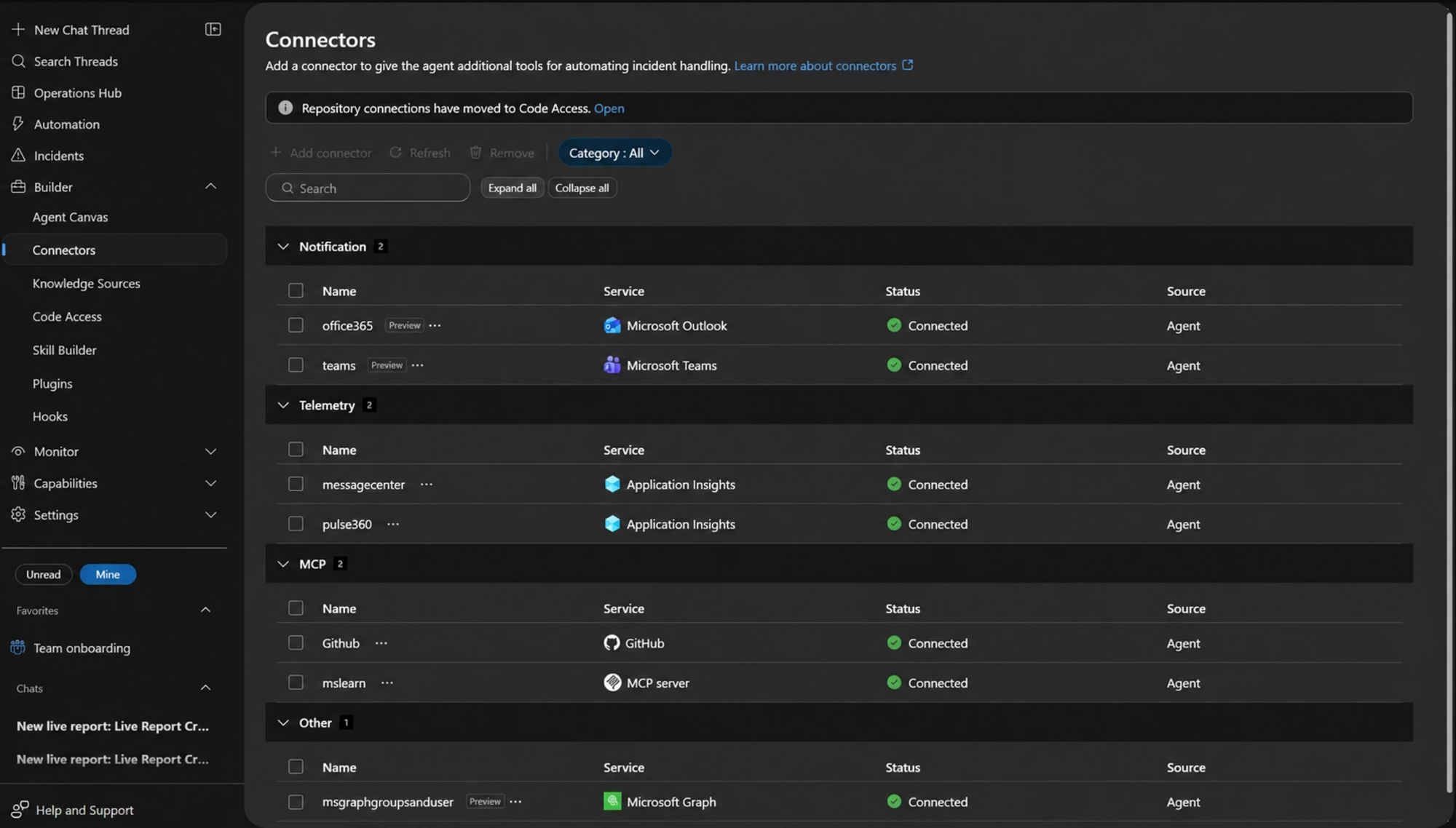1456x828 pixels.
Task: Click the GitHub service icon
Action: [x=612, y=643]
